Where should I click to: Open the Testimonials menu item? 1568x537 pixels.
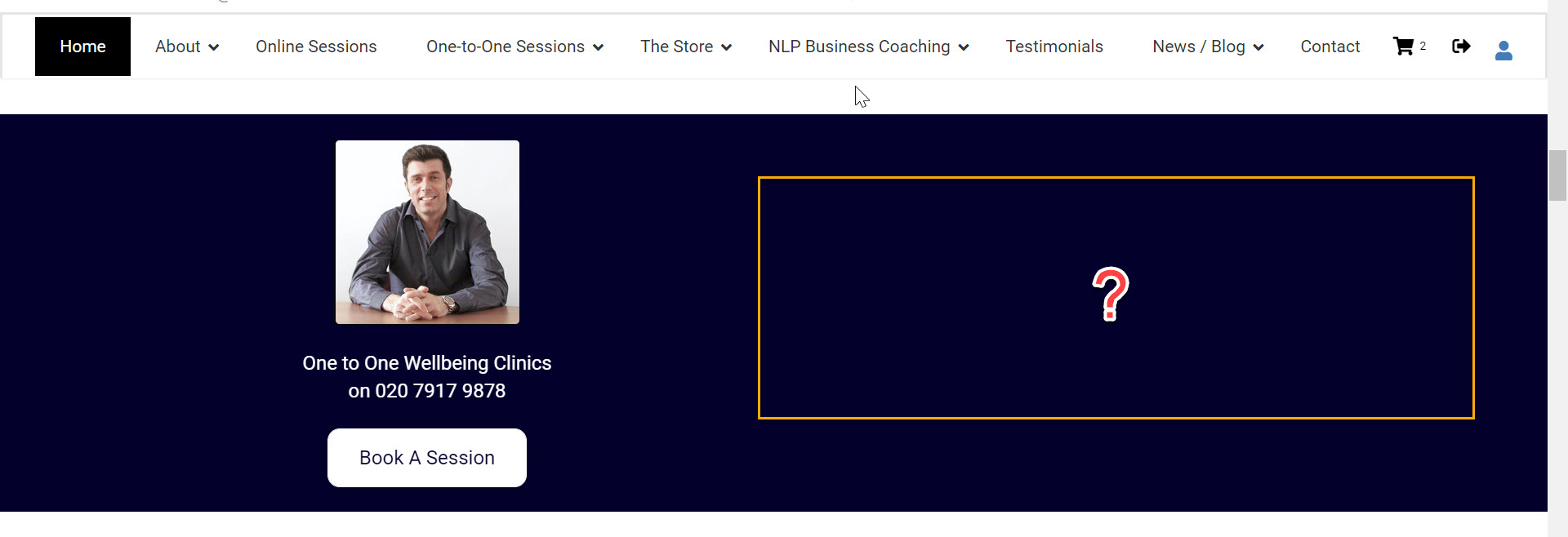pyautogui.click(x=1054, y=47)
